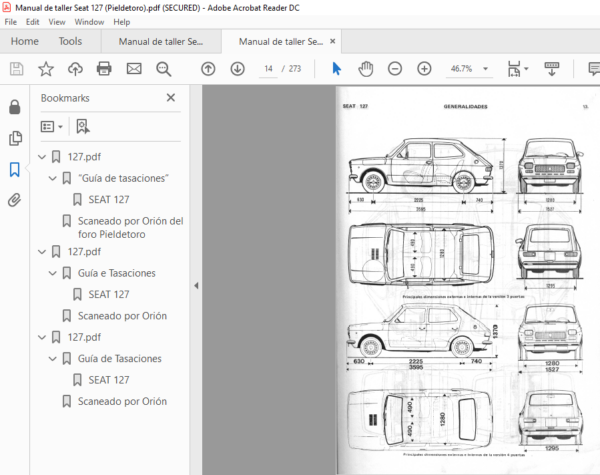This screenshot has height=475, width=600.
Task: Open the first 127.pdf bookmark
Action: pyautogui.click(x=84, y=157)
